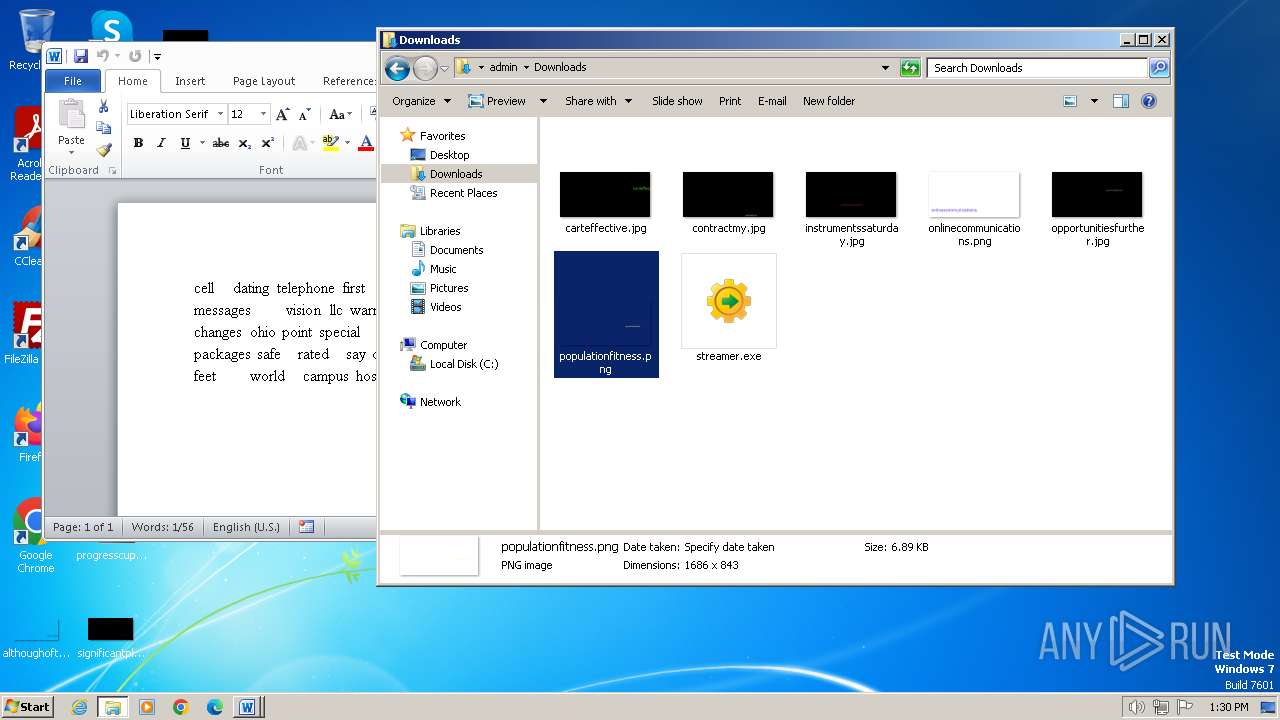Screen dimensions: 1280x720
Task: Go back in Downloads explorer
Action: pyautogui.click(x=397, y=68)
